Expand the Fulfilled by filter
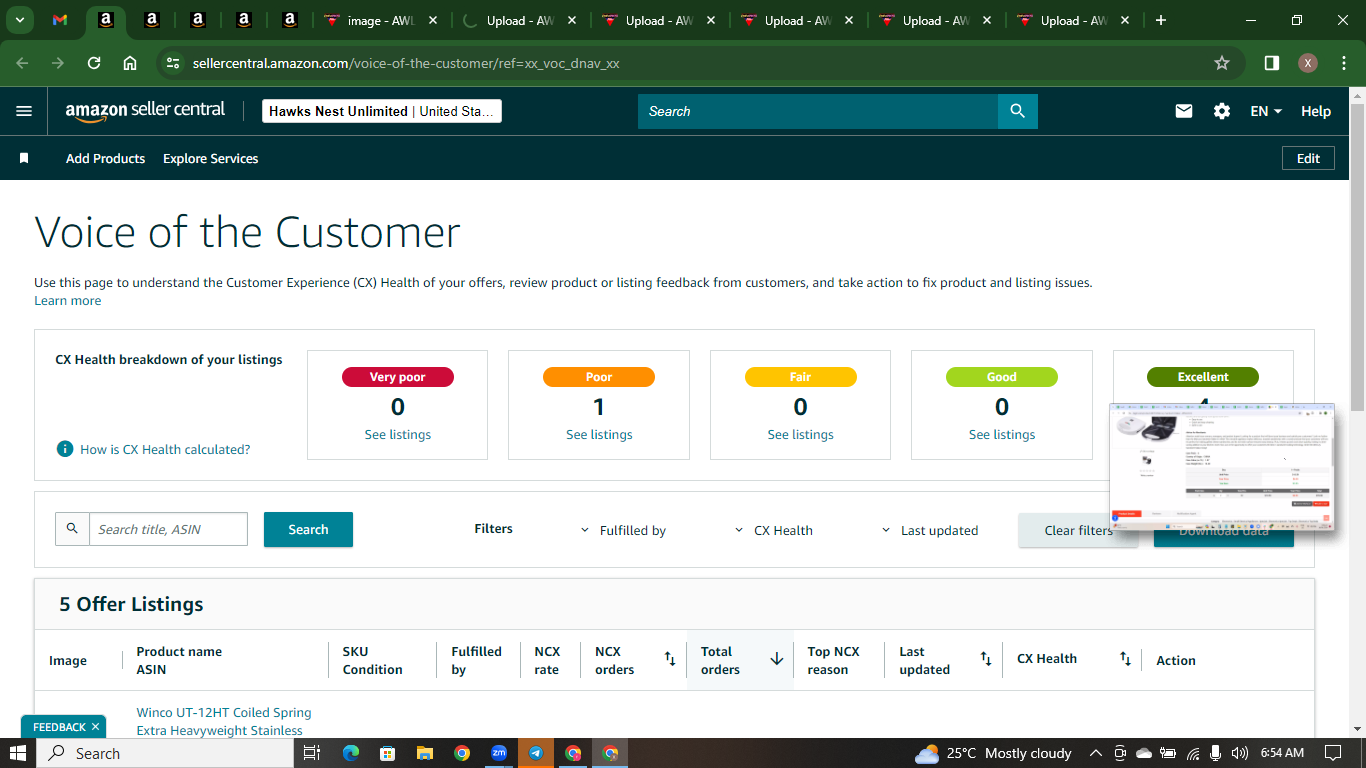Screen dimensions: 1366x768 [623, 530]
